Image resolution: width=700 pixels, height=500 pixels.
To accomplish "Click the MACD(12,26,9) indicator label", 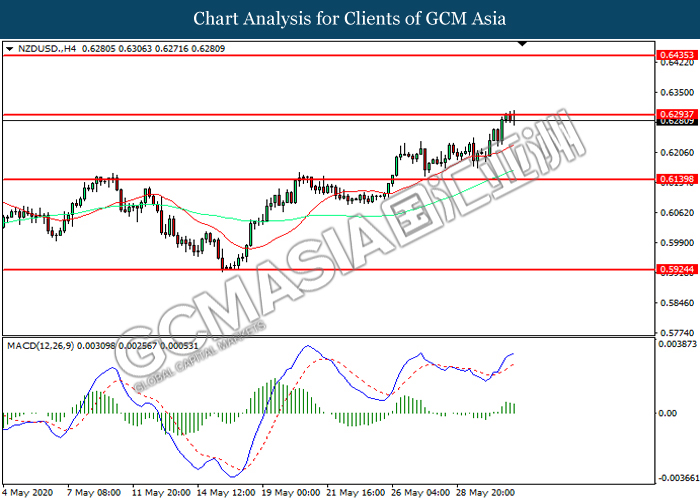I will 41,346.
